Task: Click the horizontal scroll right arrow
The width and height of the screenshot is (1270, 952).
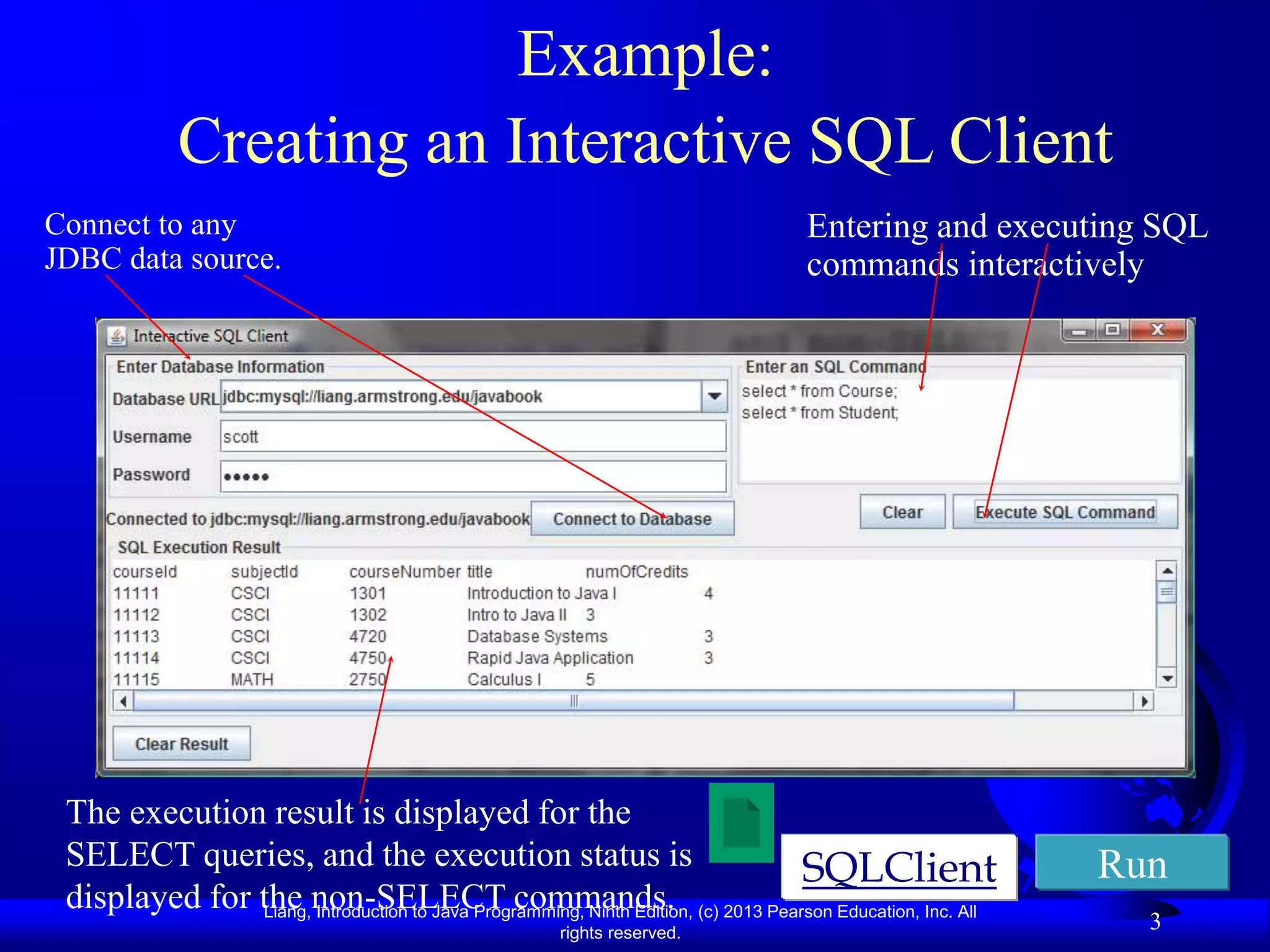Action: tap(1143, 702)
